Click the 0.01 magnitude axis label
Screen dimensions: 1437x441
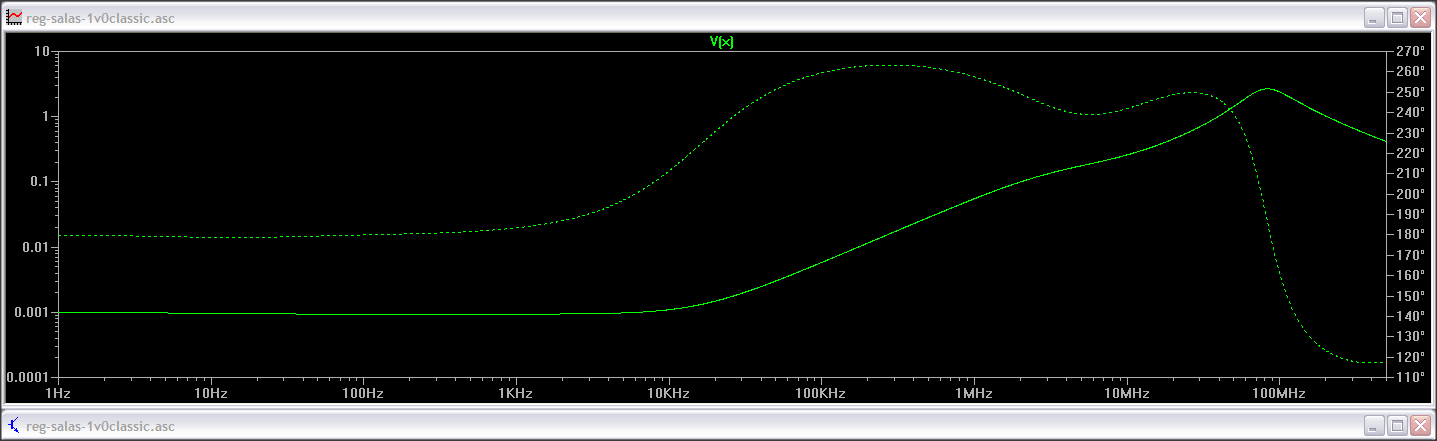tap(37, 247)
